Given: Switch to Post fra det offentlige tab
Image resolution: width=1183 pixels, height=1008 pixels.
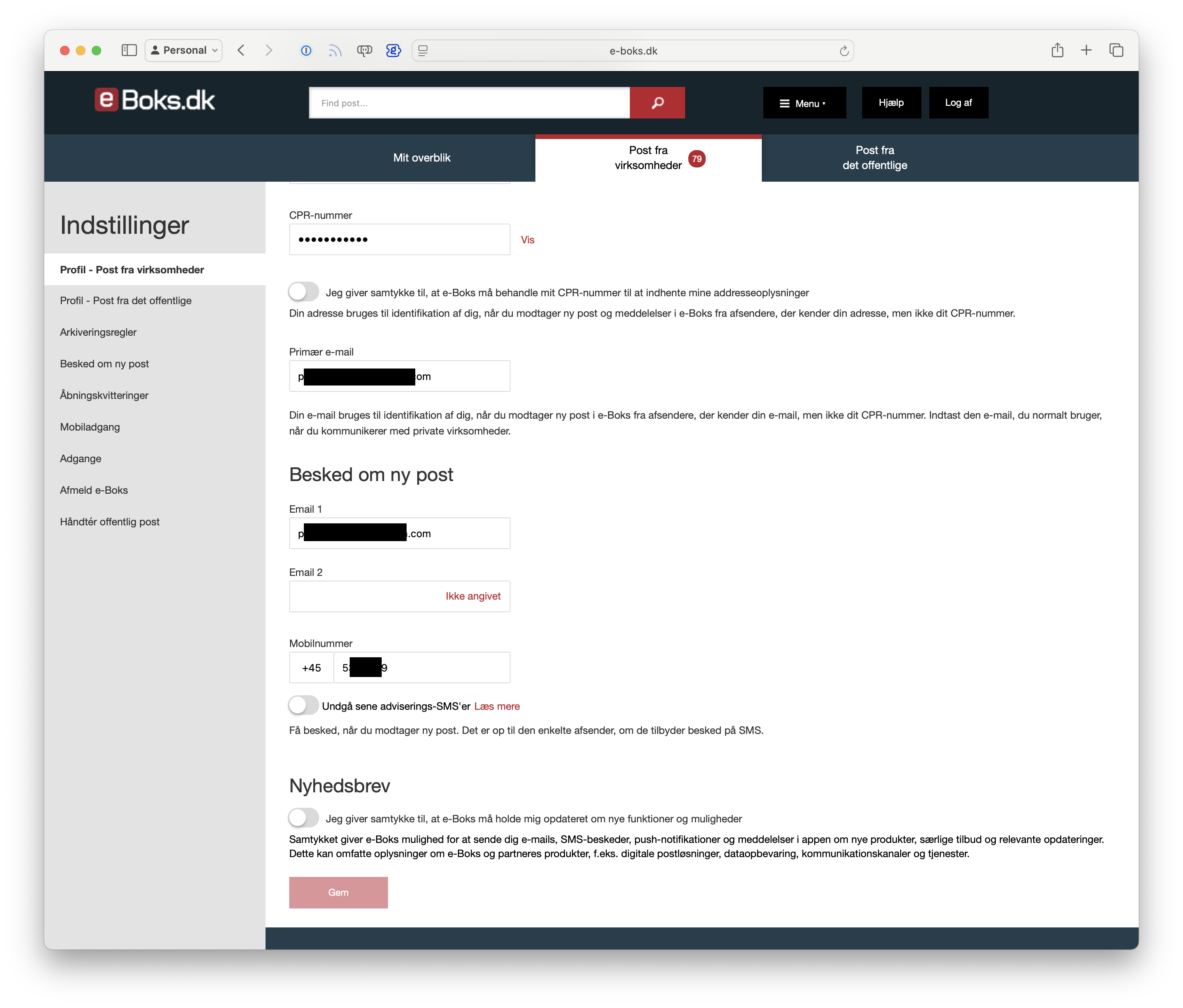Looking at the screenshot, I should (874, 158).
